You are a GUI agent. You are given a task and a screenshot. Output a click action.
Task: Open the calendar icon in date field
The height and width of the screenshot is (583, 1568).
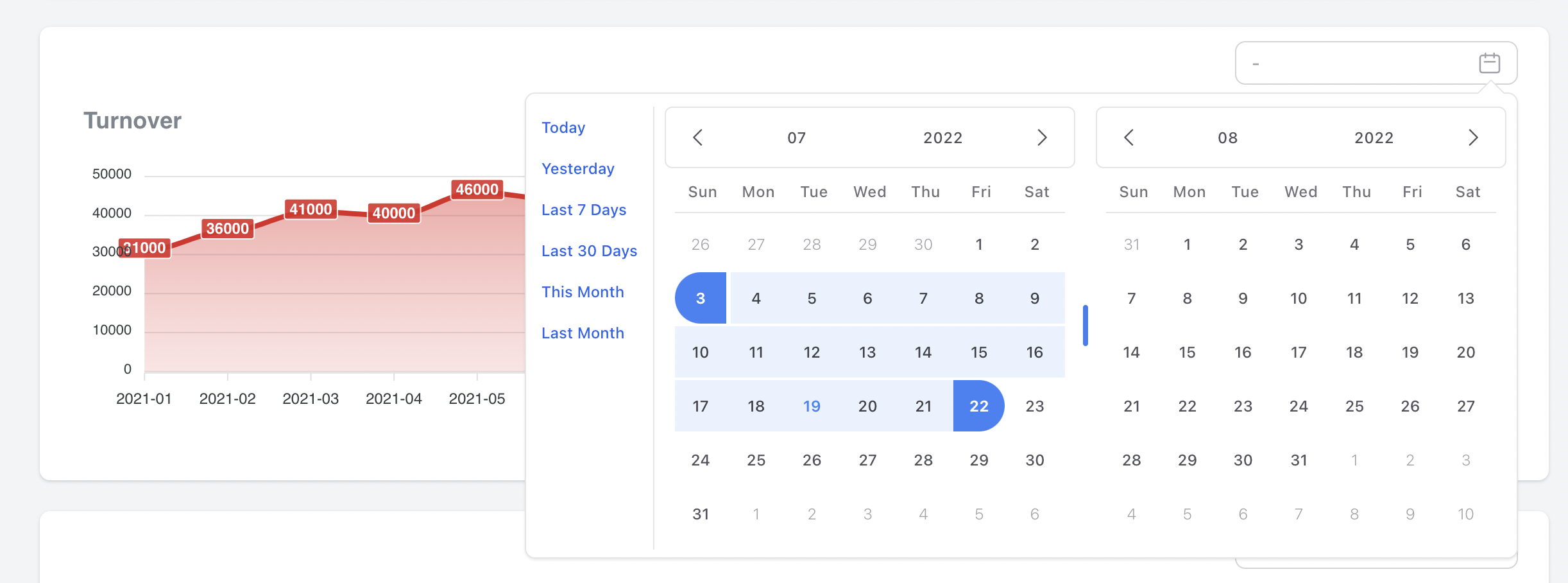click(1489, 63)
